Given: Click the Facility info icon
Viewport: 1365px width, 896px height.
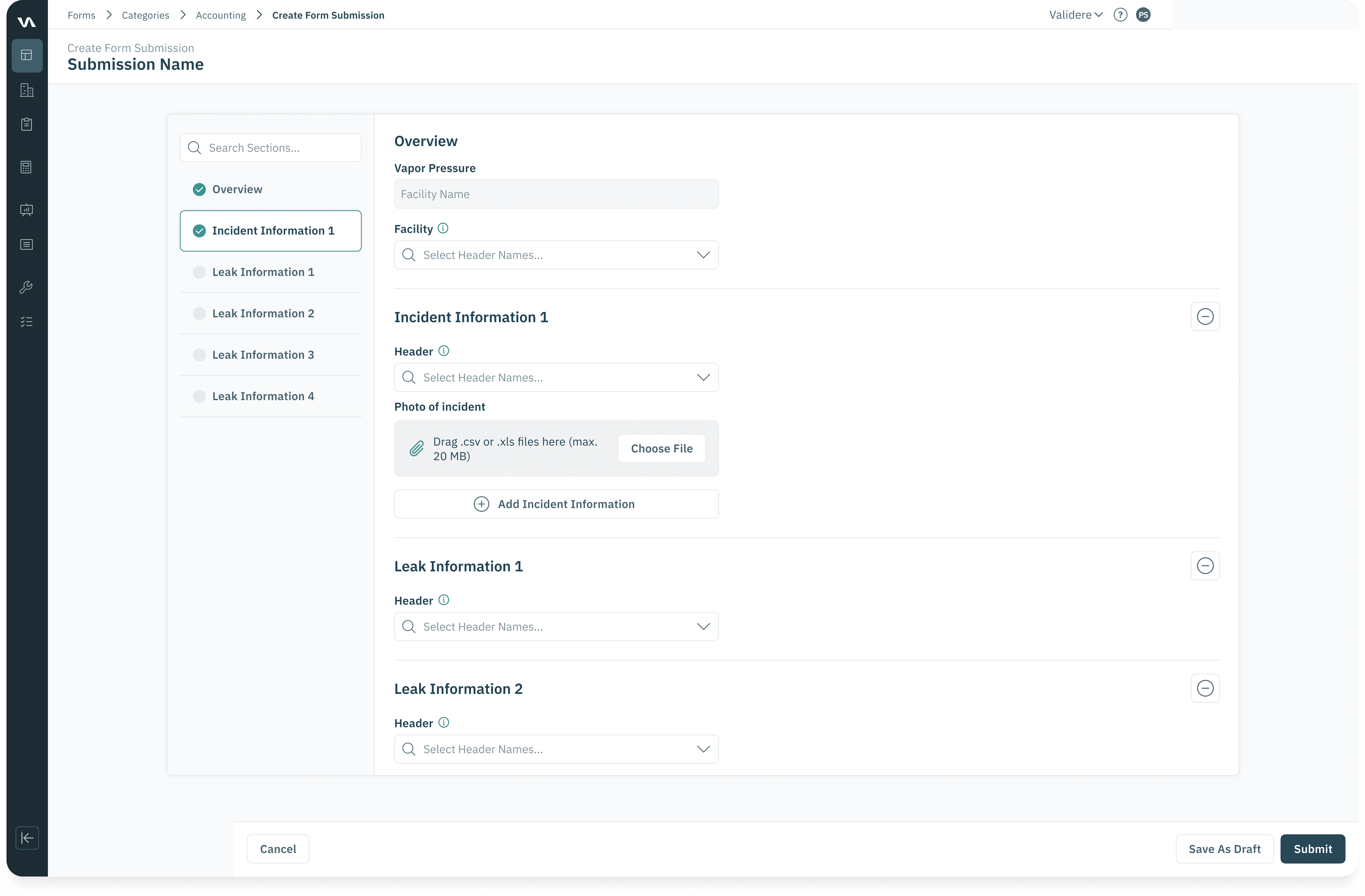Looking at the screenshot, I should (443, 228).
